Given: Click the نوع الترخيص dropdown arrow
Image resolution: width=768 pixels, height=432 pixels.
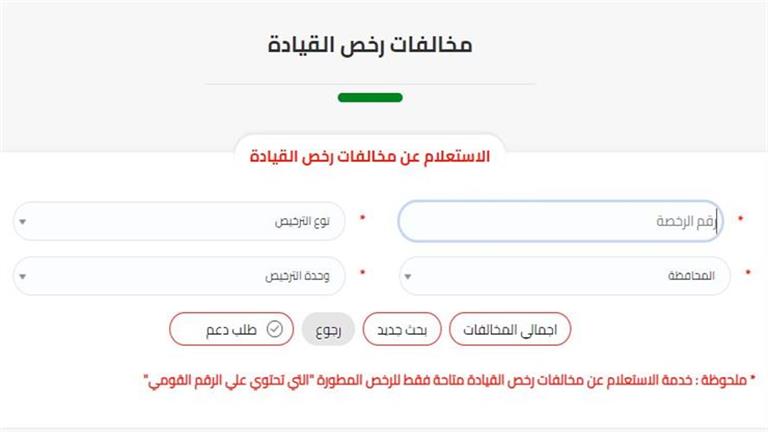Looking at the screenshot, I should click(23, 221).
